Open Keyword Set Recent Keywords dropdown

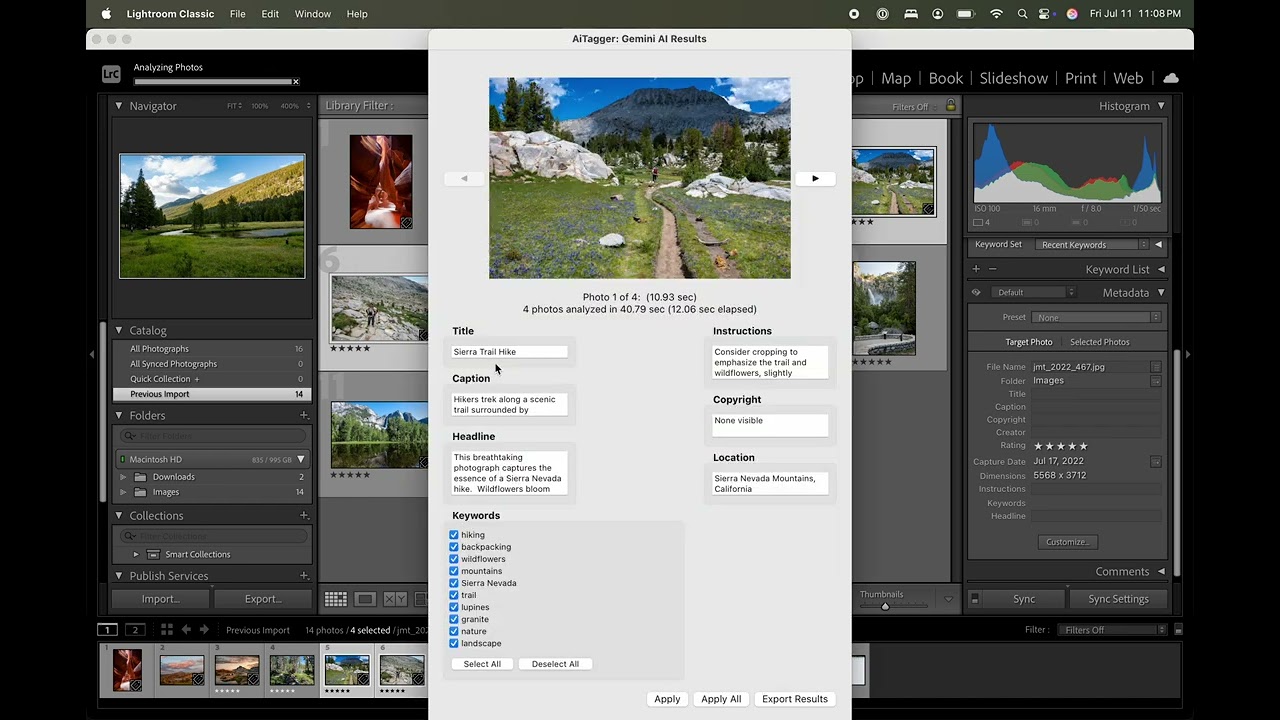tap(1092, 245)
